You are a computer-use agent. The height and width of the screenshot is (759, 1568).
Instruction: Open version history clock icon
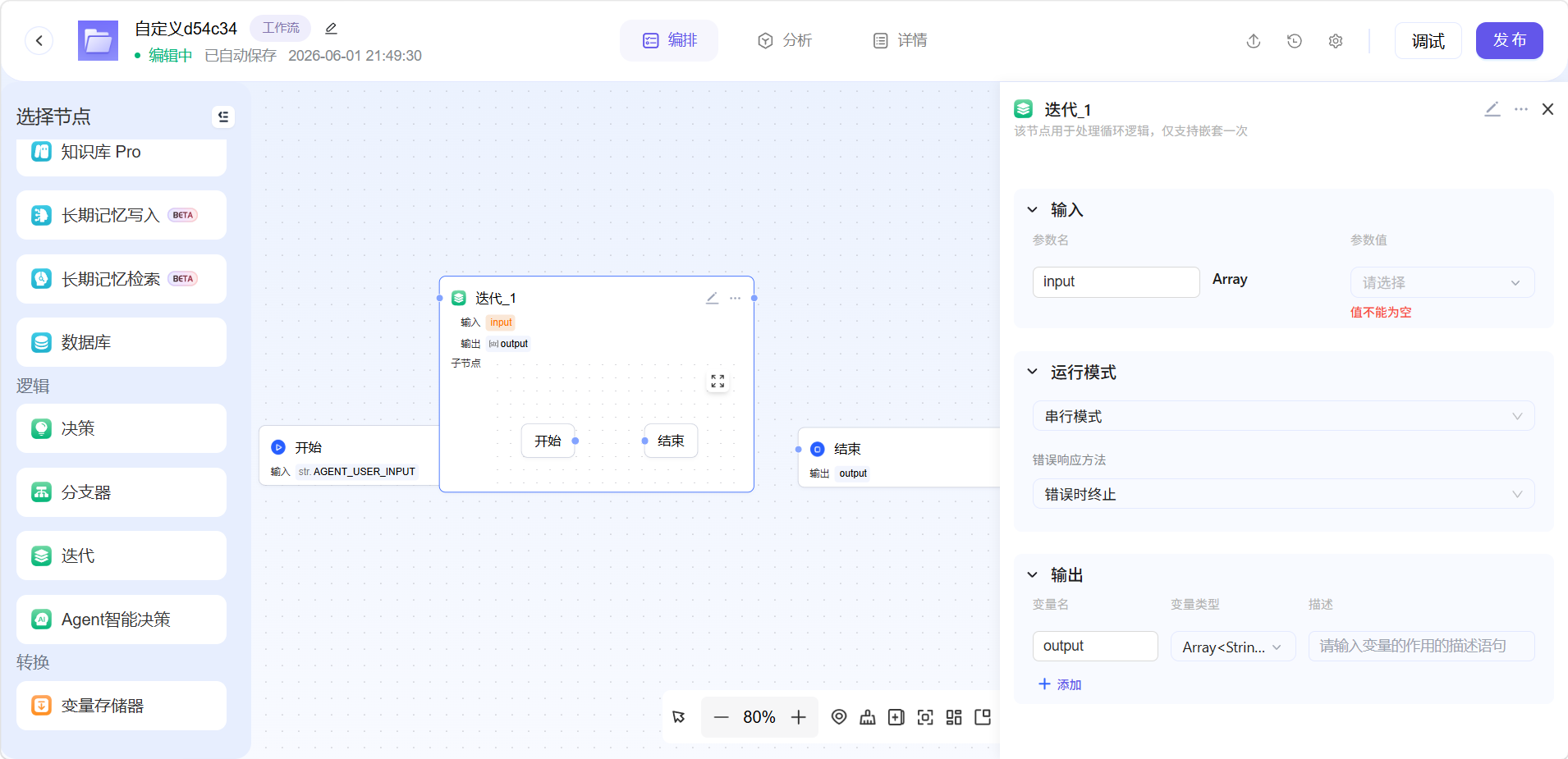[1295, 41]
